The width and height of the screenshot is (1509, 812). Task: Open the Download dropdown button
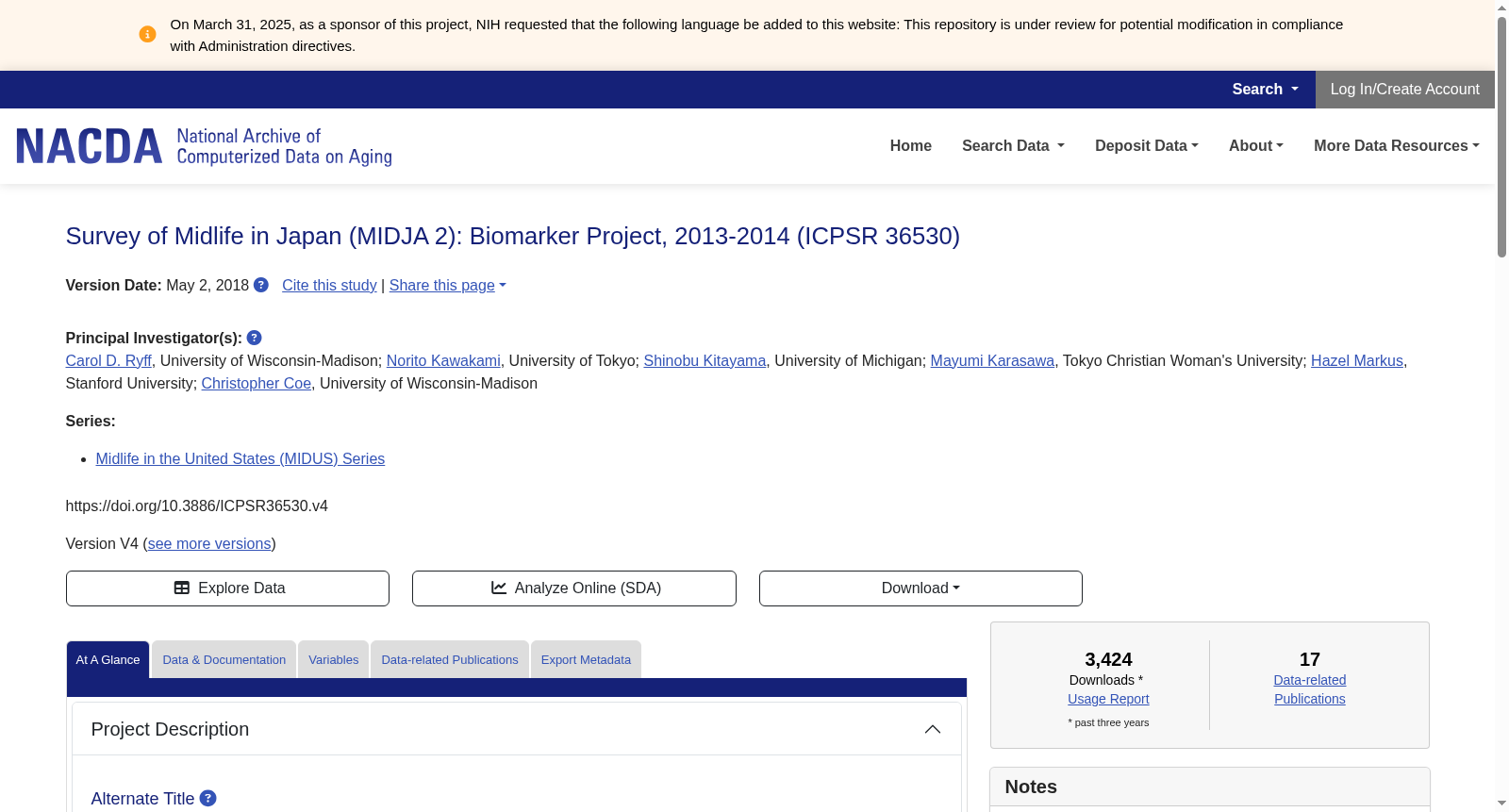920,588
